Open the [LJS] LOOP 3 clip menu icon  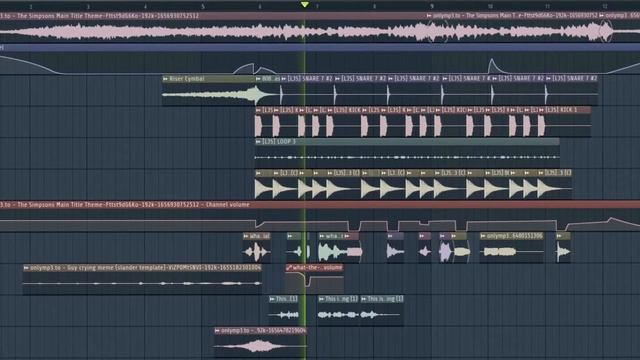coord(258,142)
